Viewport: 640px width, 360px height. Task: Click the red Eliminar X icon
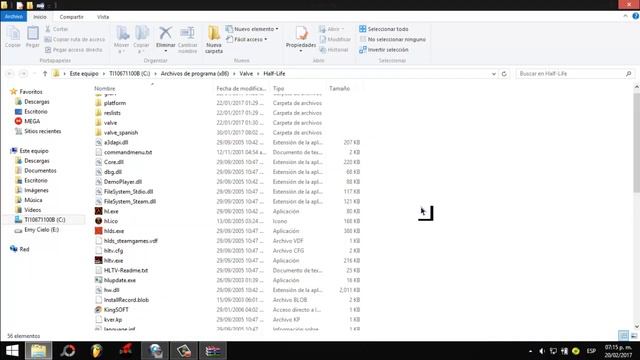point(165,33)
